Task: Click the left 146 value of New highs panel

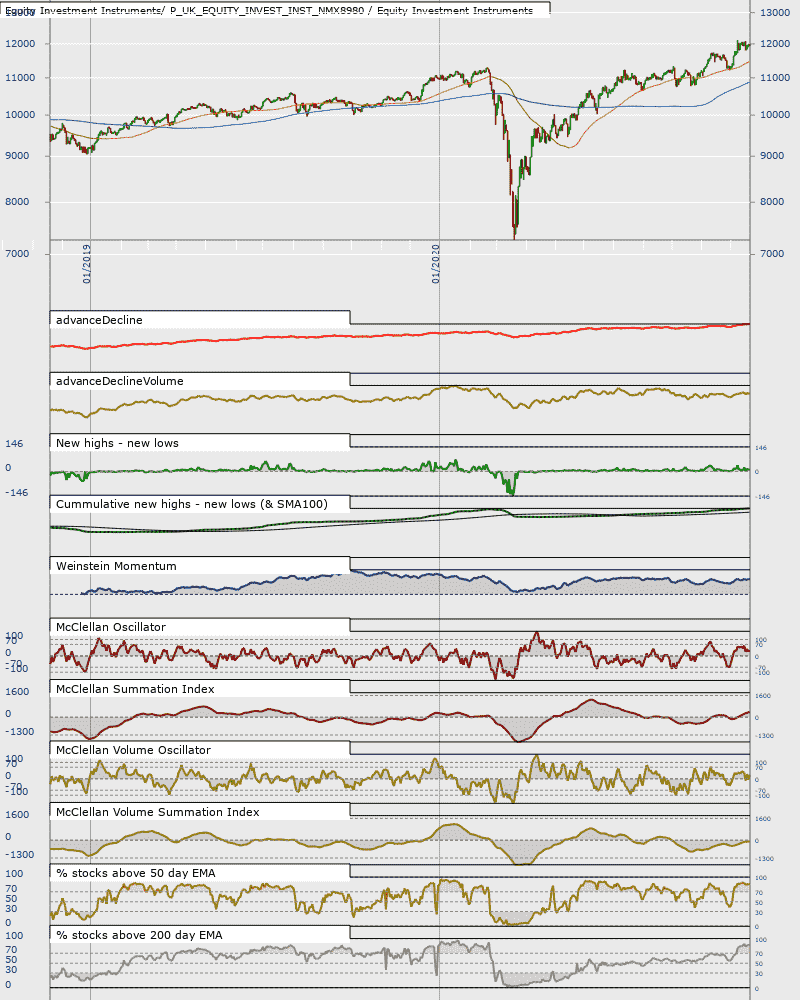Action: click(14, 444)
